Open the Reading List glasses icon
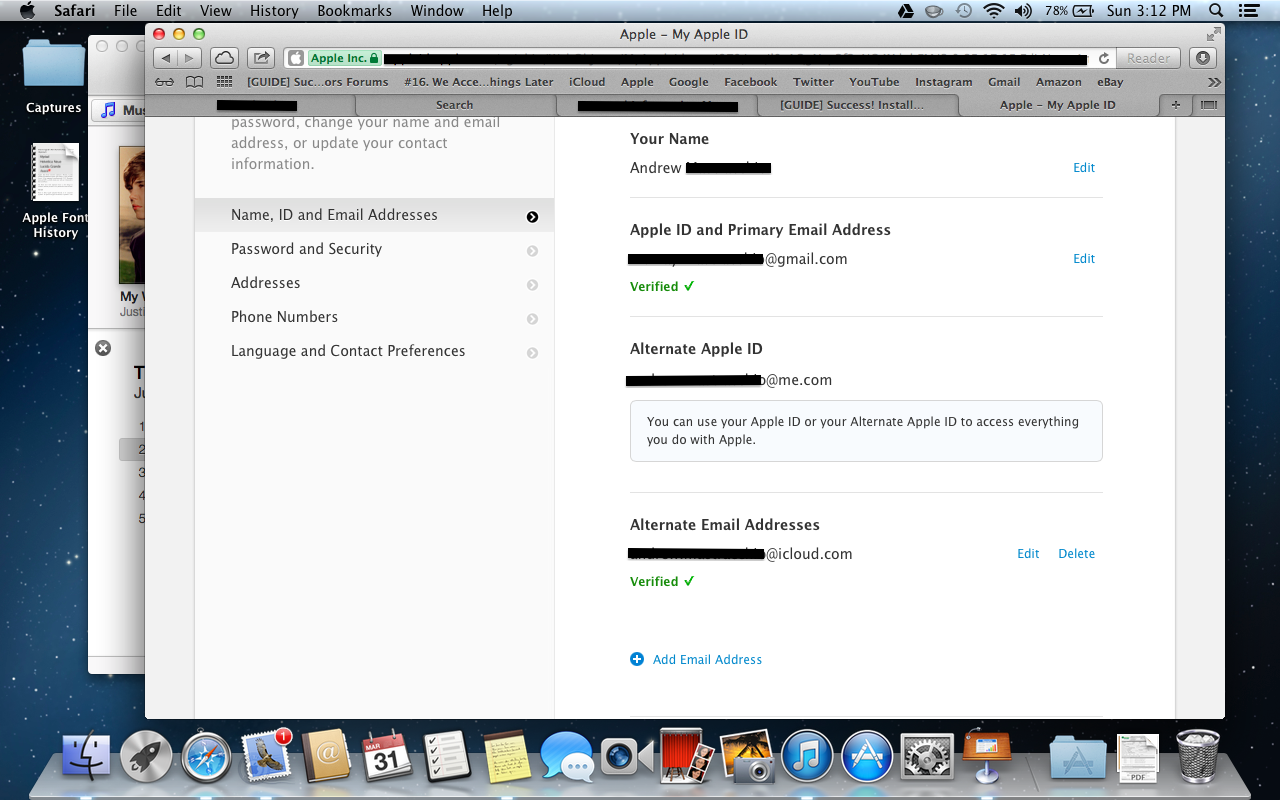Viewport: 1280px width, 800px height. tap(166, 82)
